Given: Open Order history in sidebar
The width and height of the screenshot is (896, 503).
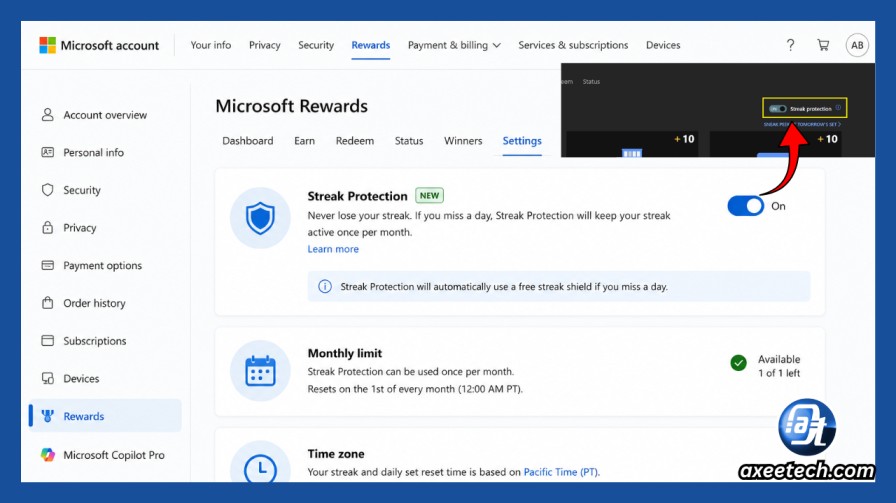Looking at the screenshot, I should [94, 304].
